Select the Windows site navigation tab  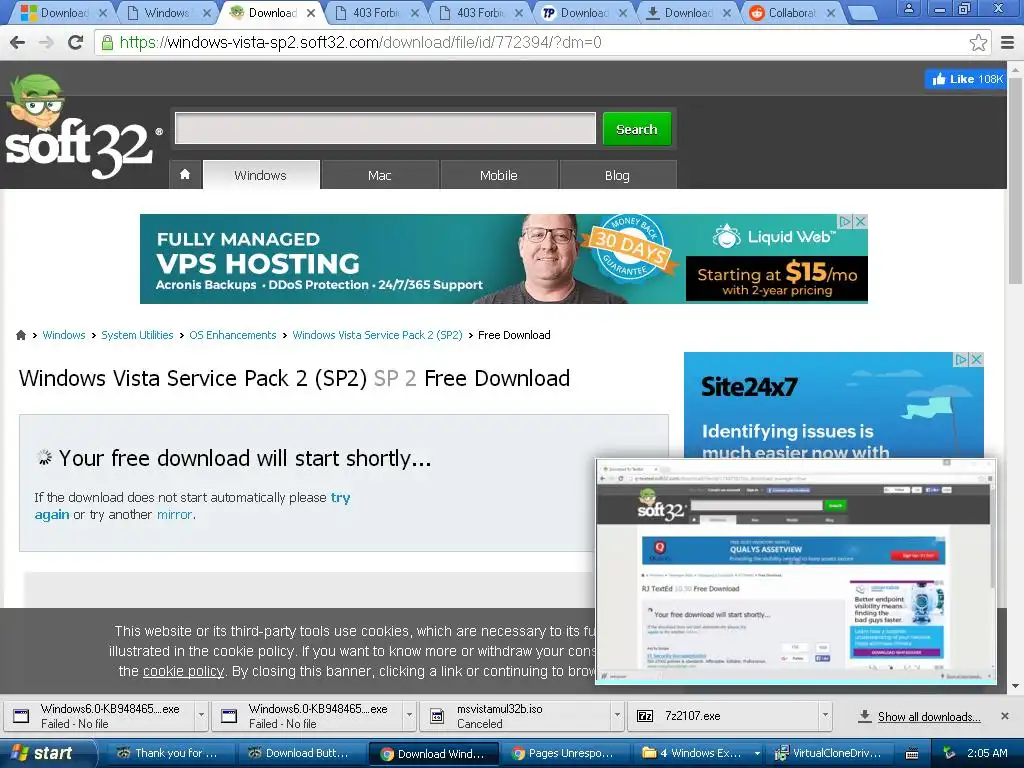pos(261,175)
